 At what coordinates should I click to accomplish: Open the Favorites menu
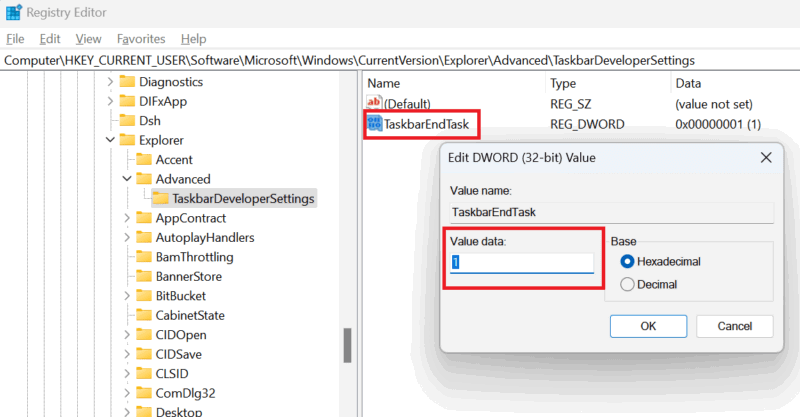141,39
